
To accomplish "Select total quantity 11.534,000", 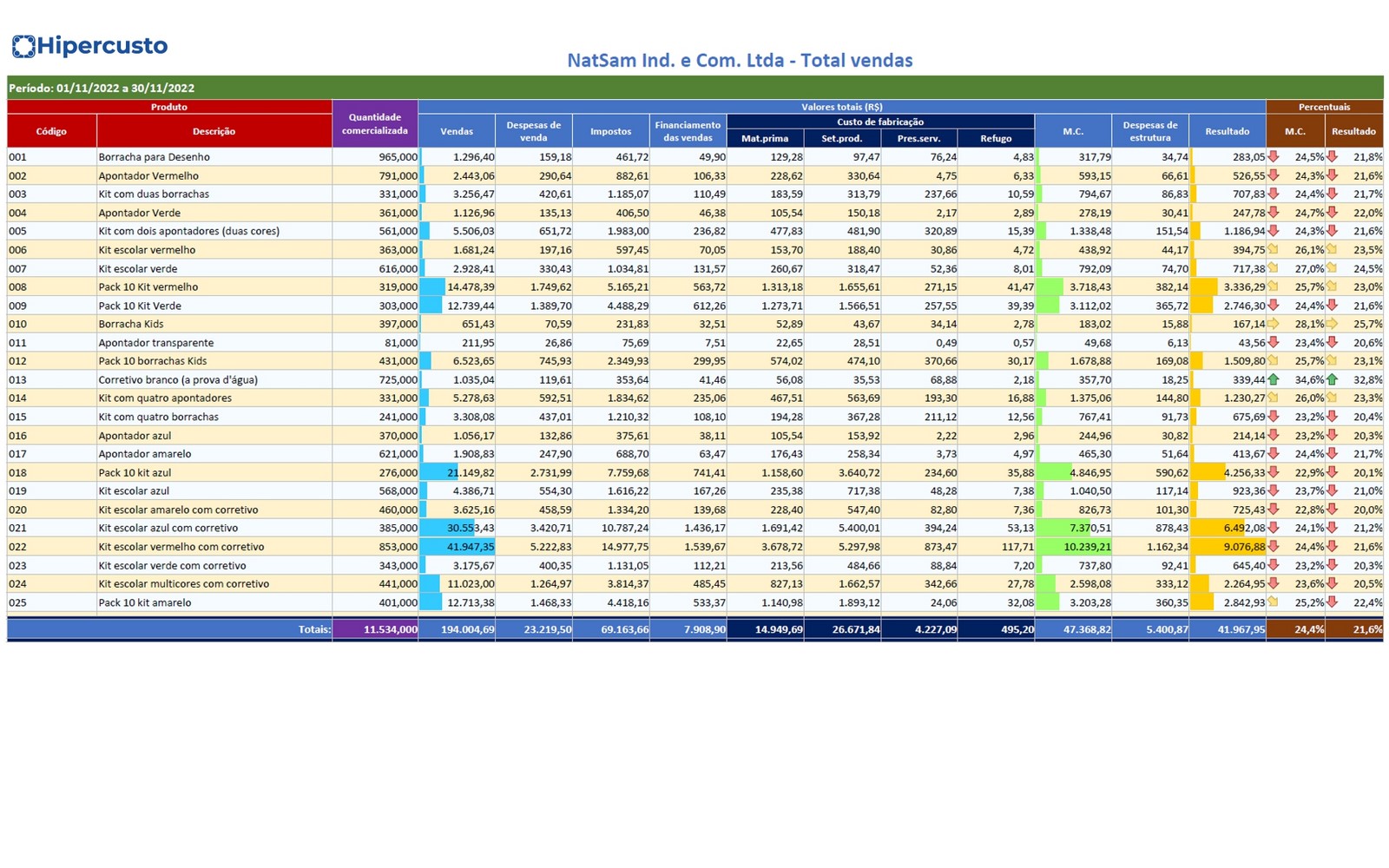I will (374, 629).
